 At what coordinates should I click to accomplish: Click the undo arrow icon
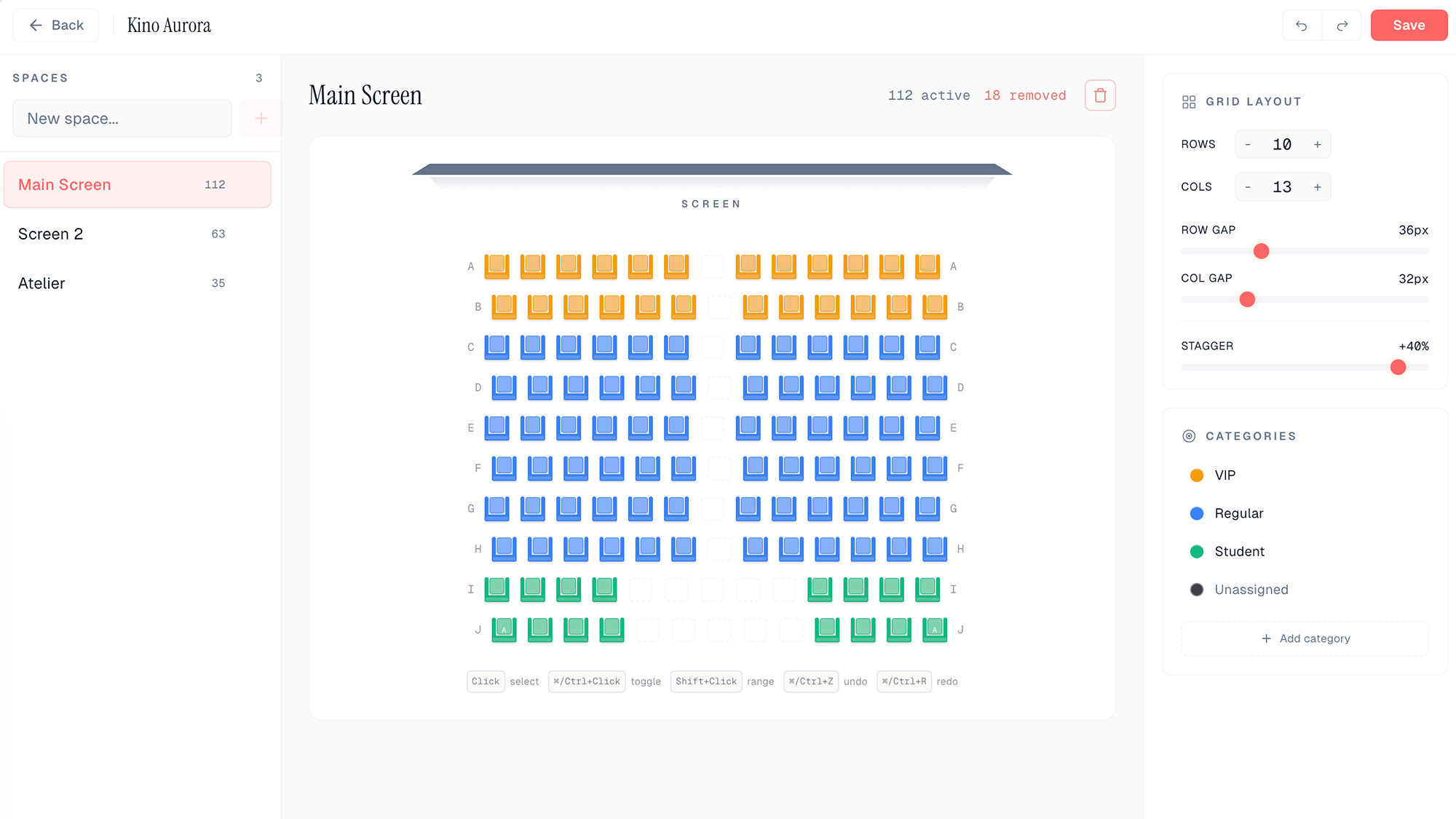(x=1302, y=25)
